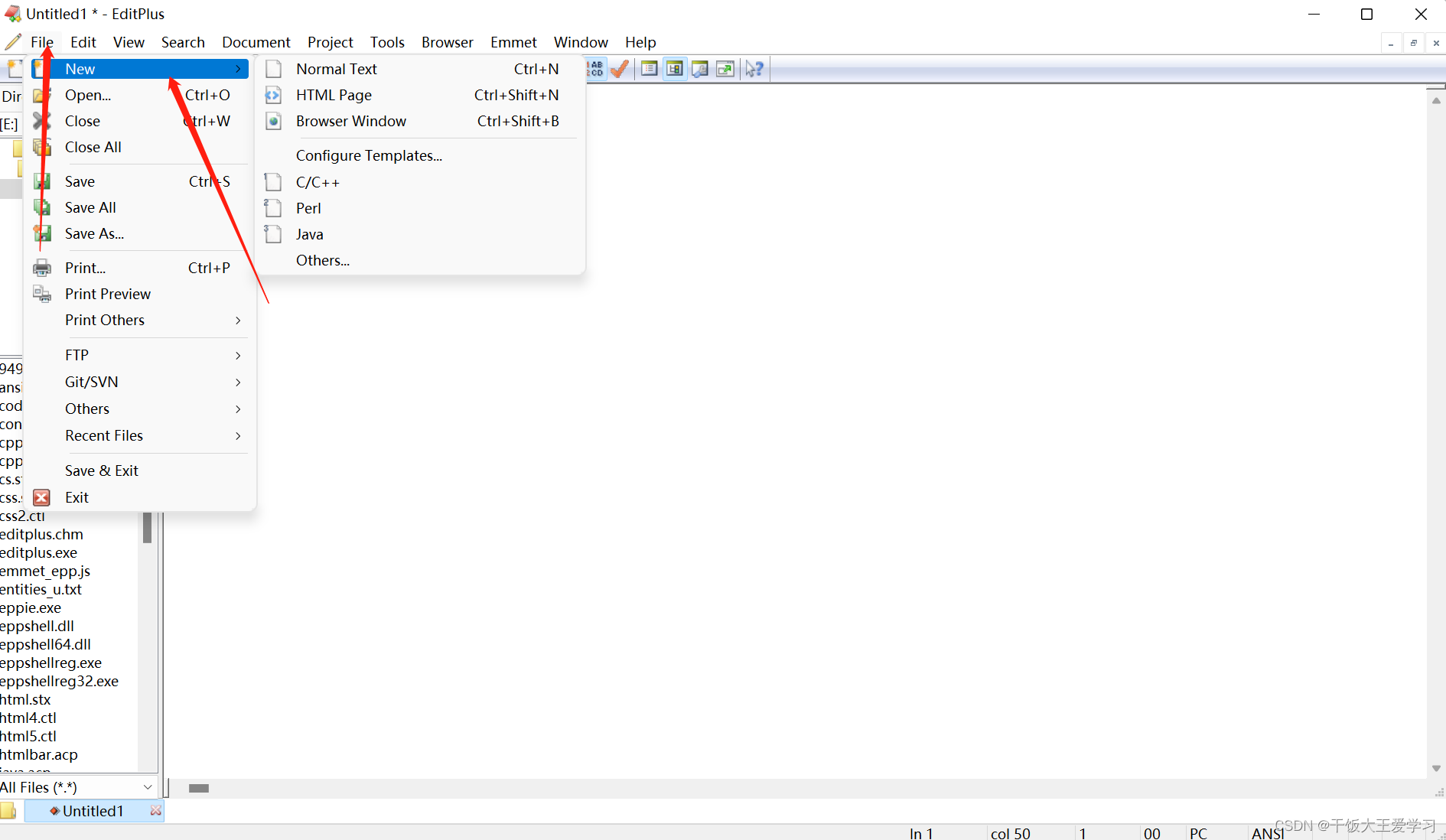Click the pencil icon left of File menu

[13, 42]
